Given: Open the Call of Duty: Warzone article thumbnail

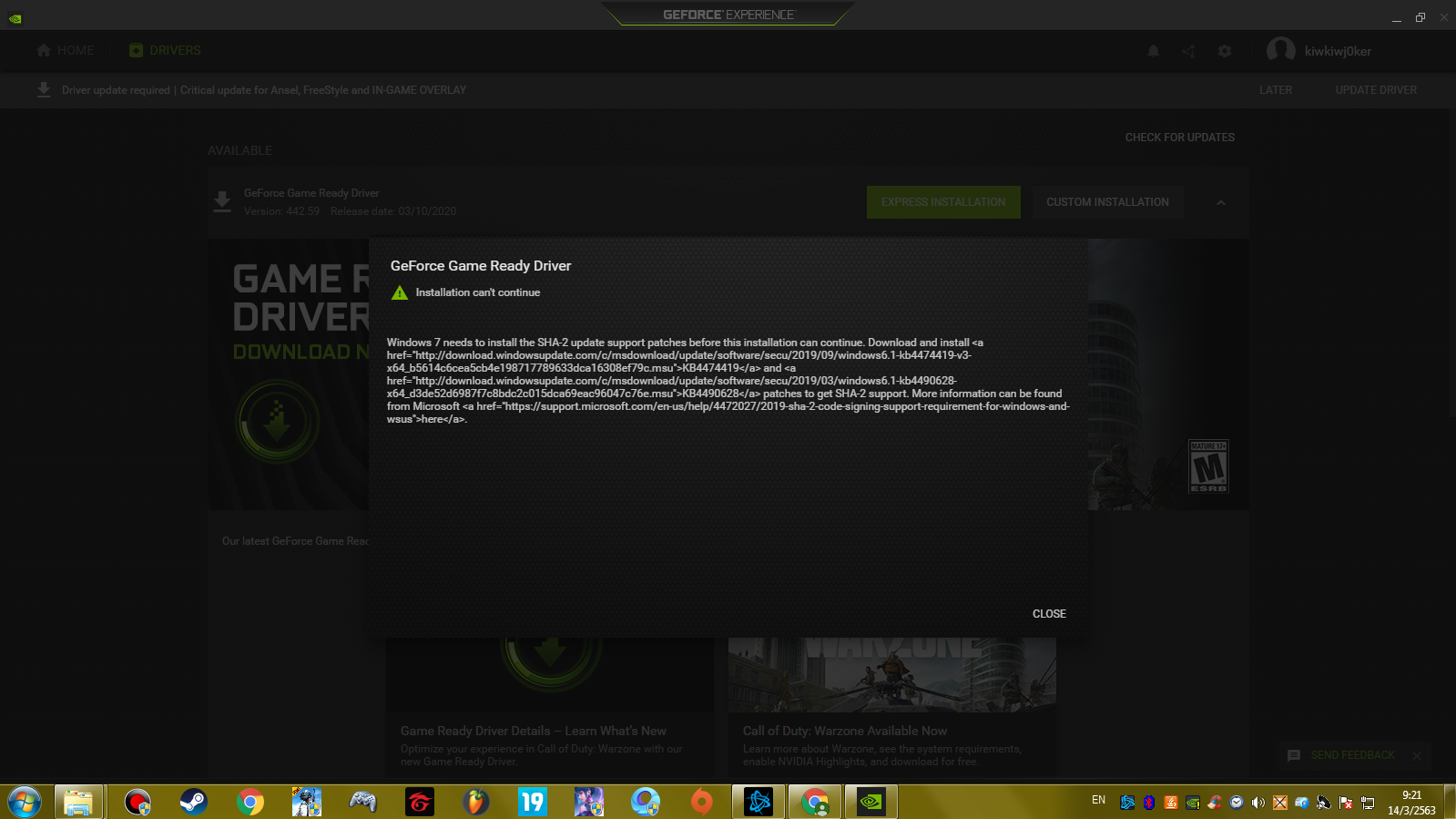Looking at the screenshot, I should pyautogui.click(x=892, y=675).
